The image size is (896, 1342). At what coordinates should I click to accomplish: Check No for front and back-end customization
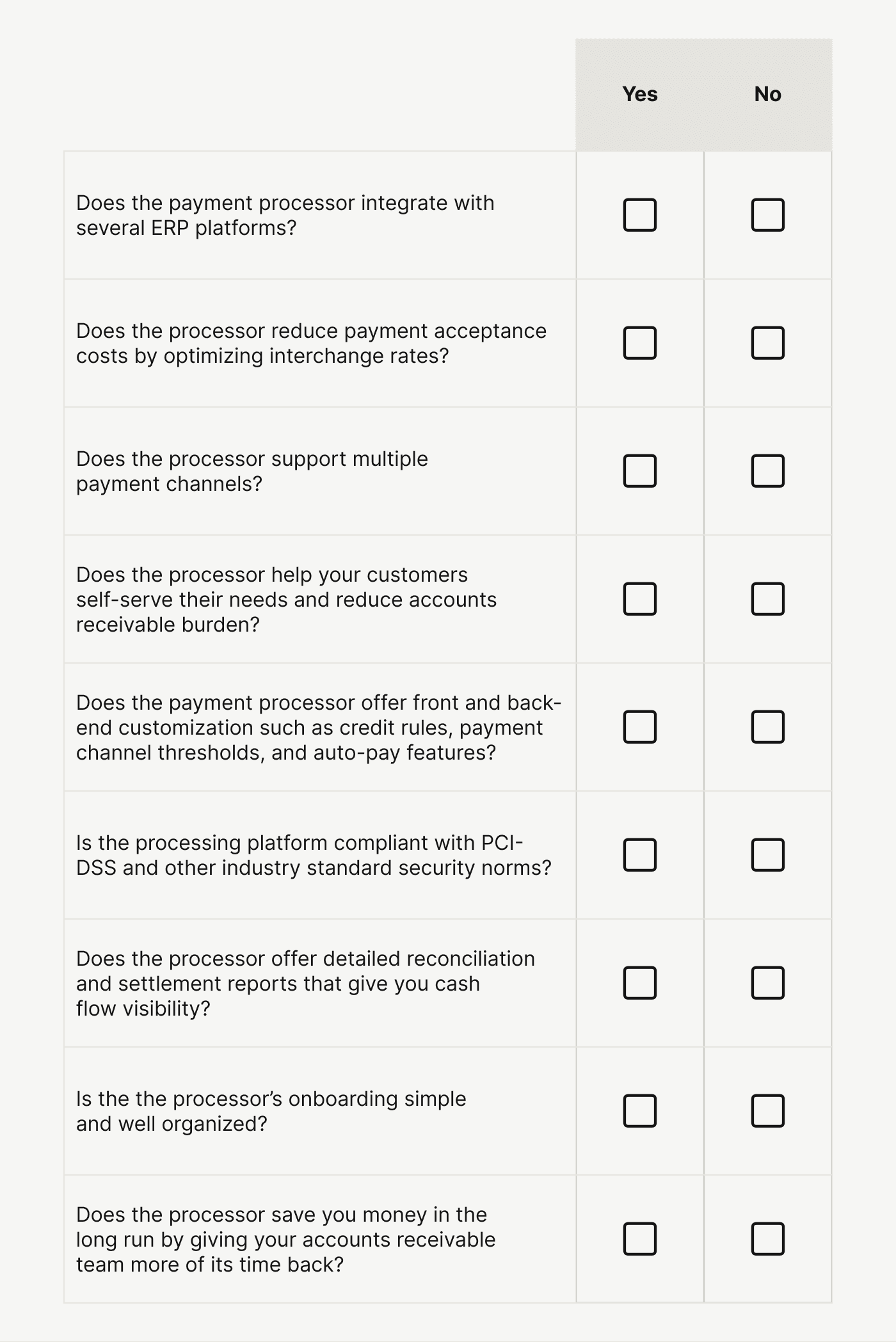coord(767,727)
